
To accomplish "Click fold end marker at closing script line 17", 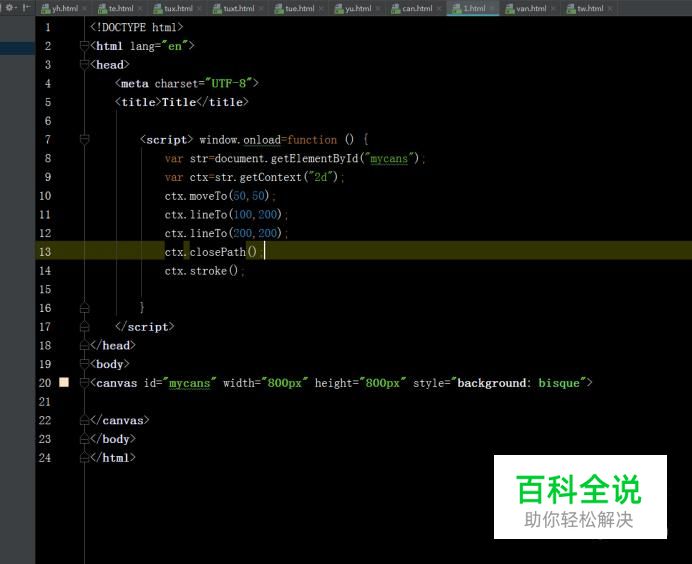I will coord(84,327).
